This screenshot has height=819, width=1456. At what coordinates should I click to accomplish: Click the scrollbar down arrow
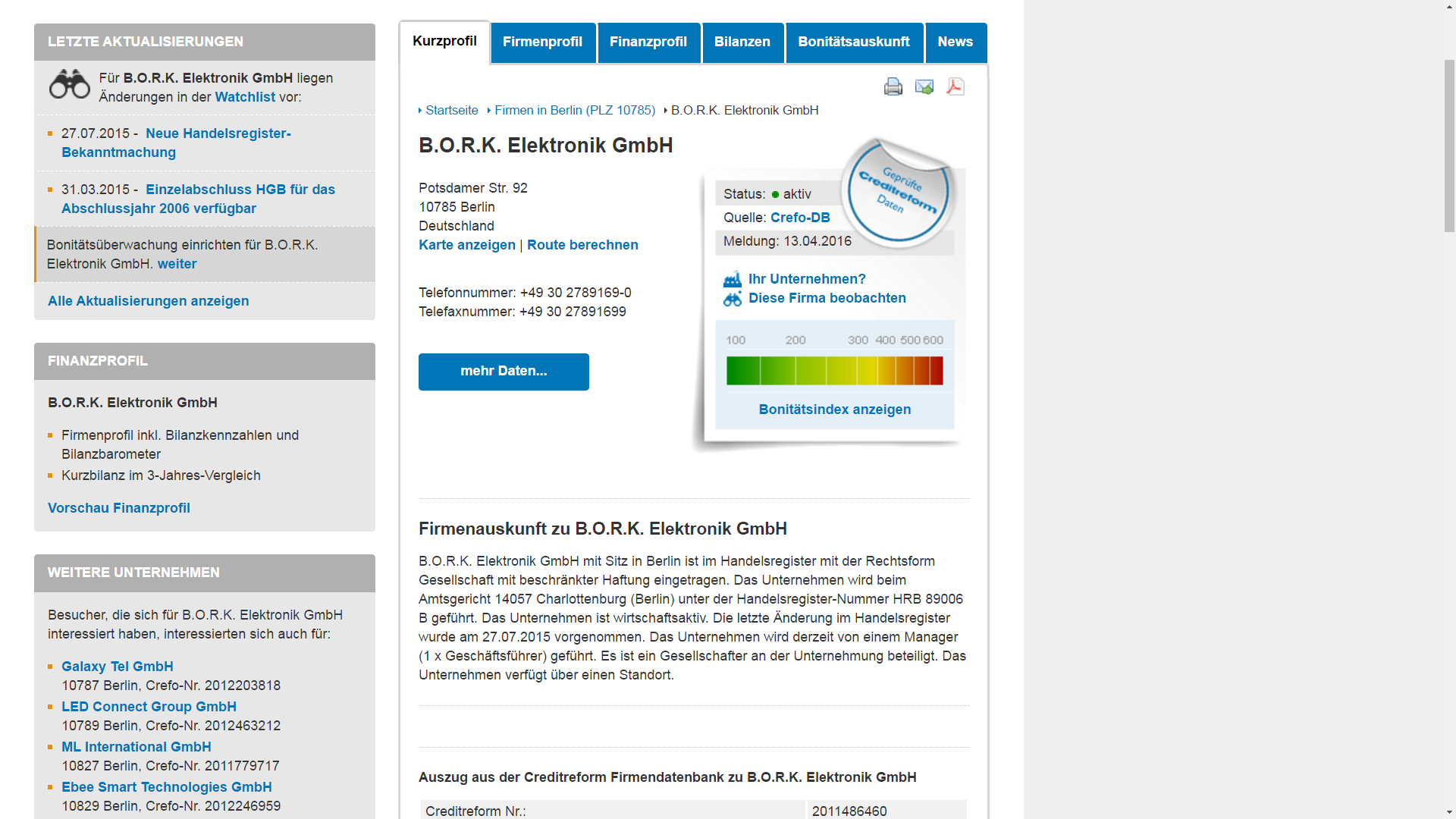(1449, 812)
